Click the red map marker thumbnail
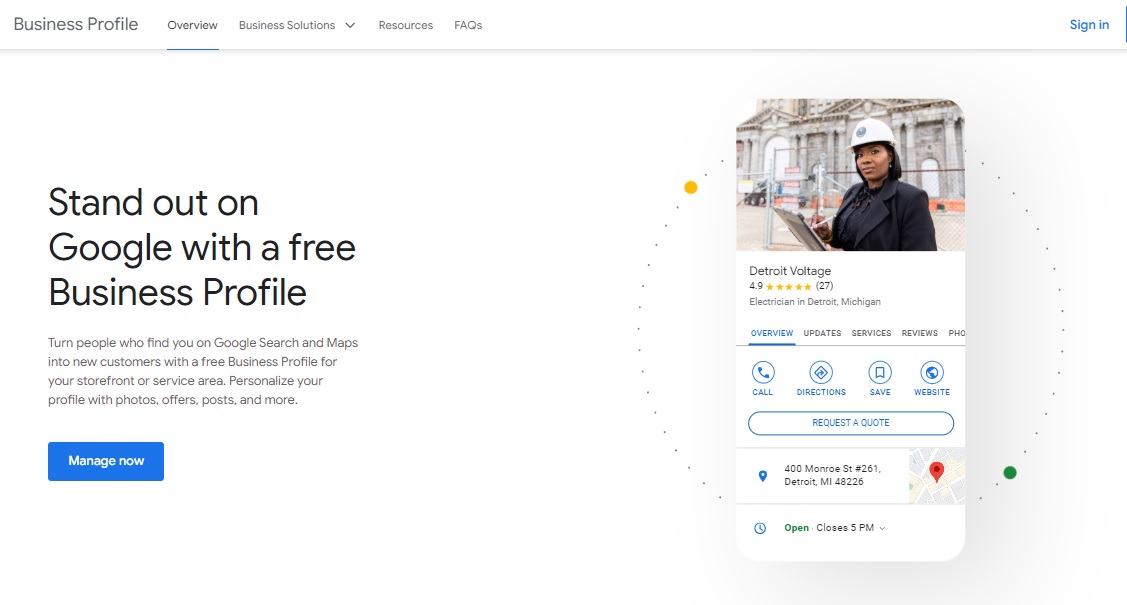Viewport: 1127px width, 605px height. [x=937, y=475]
